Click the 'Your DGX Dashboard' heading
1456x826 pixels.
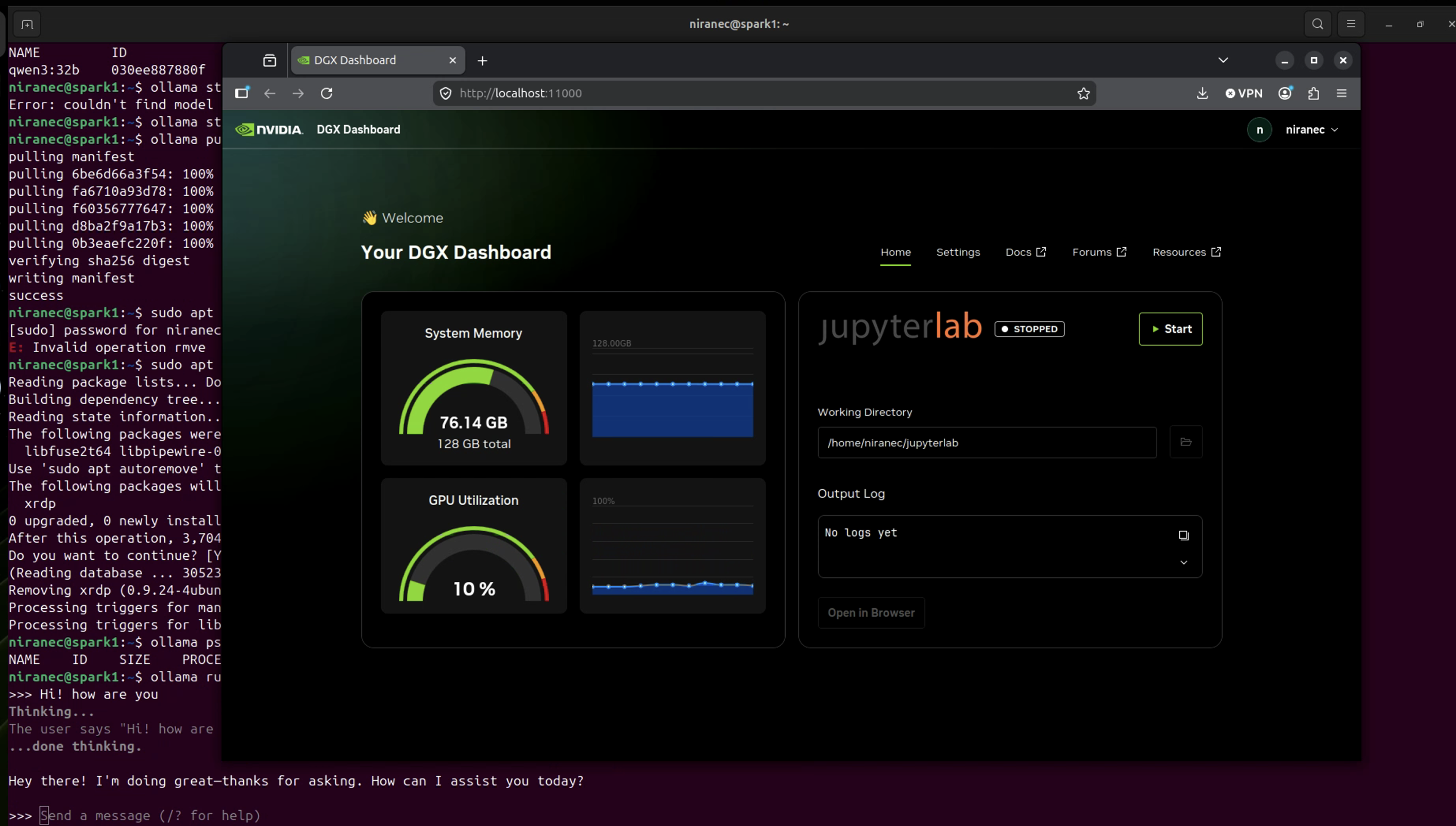click(x=455, y=252)
